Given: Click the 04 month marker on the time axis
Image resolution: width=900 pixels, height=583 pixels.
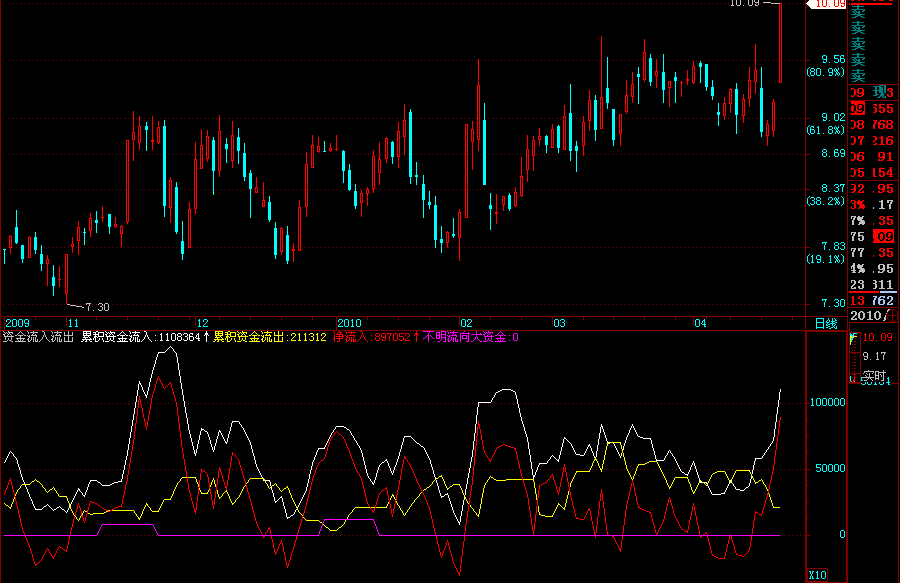Looking at the screenshot, I should (700, 323).
